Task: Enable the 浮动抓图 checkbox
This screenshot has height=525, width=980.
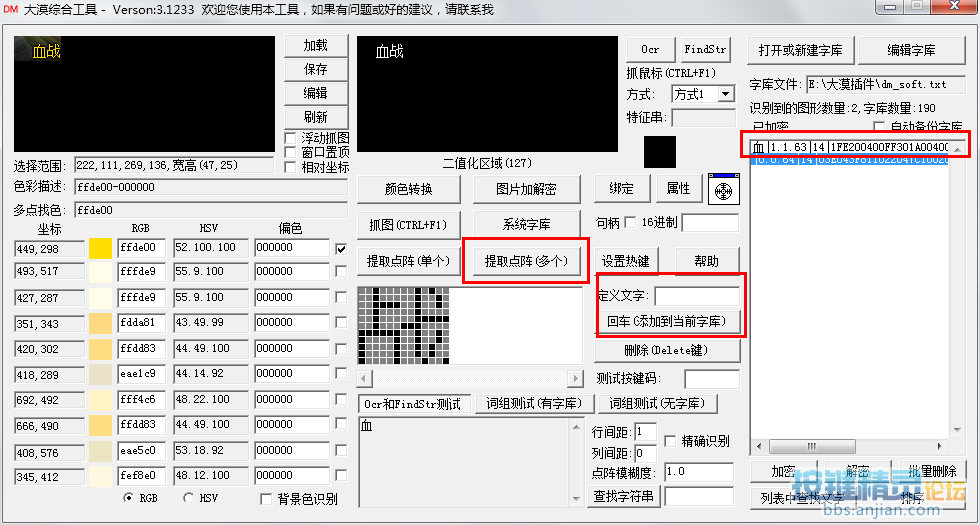Action: click(x=290, y=138)
